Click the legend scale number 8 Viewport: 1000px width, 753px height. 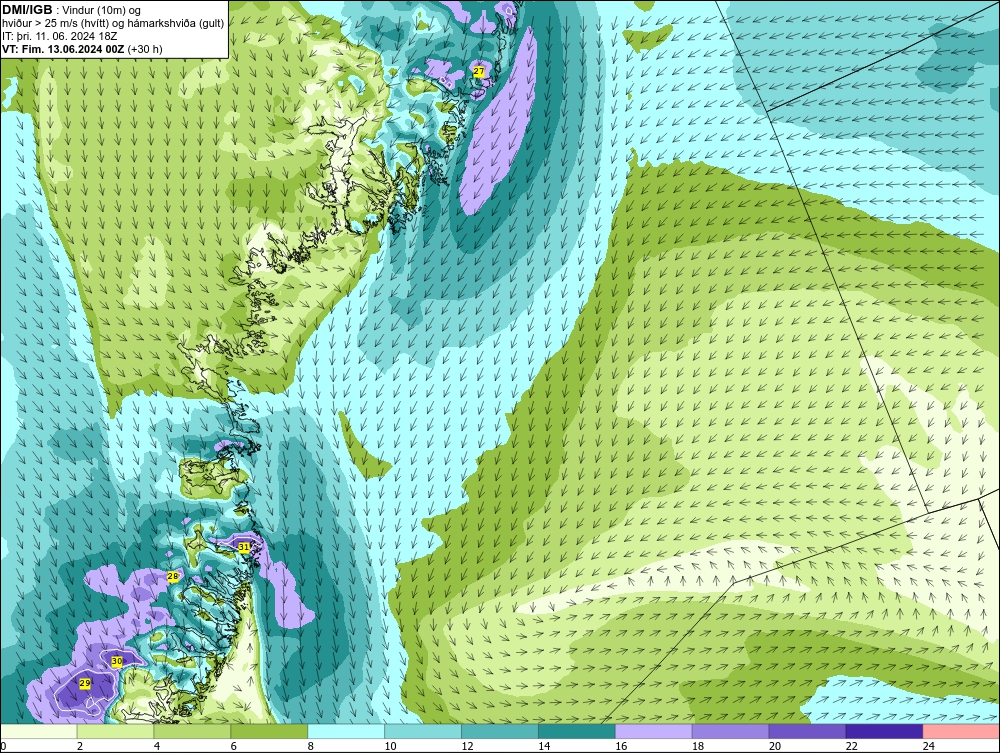coord(311,746)
